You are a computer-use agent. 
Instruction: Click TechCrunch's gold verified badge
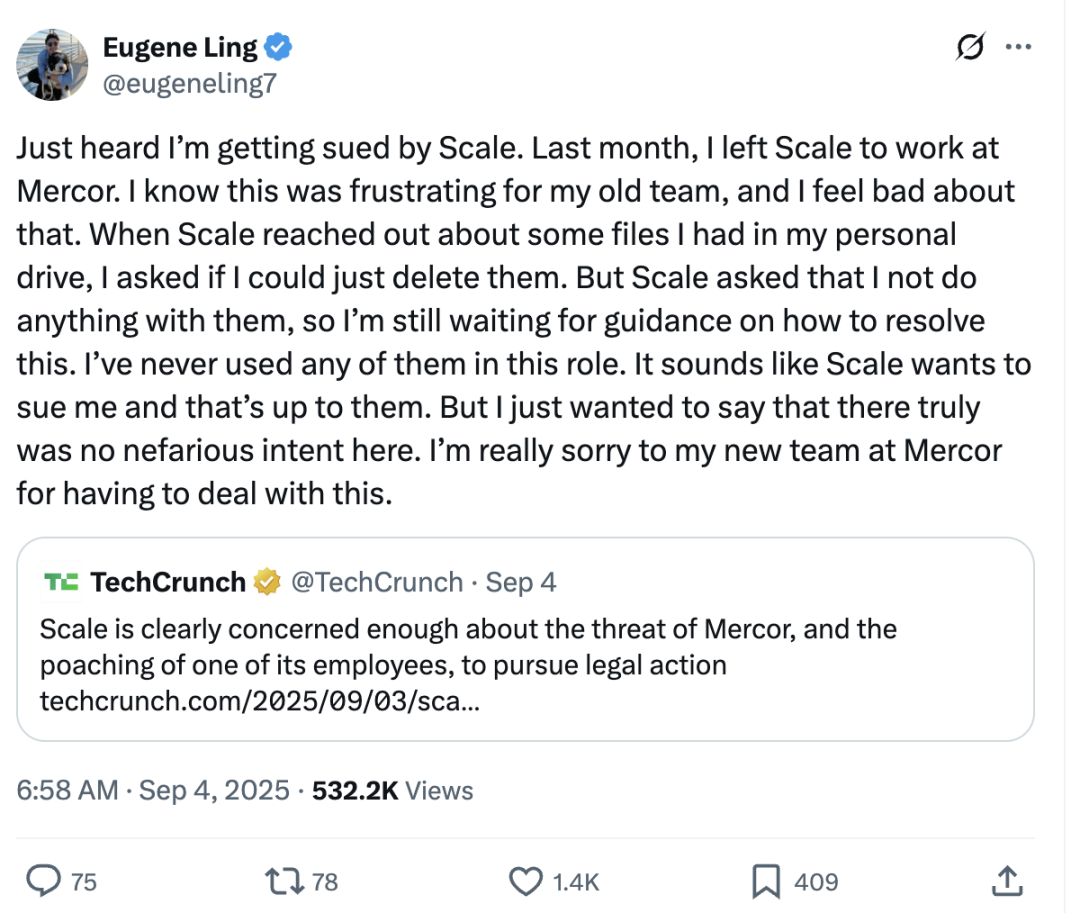[x=266, y=582]
